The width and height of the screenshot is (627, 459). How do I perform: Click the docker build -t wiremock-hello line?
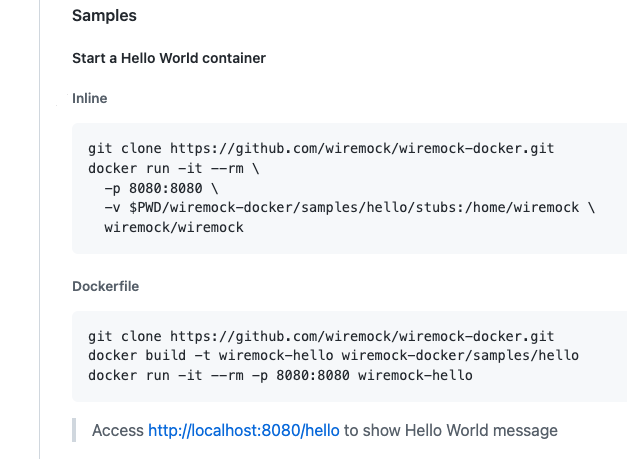click(x=333, y=355)
